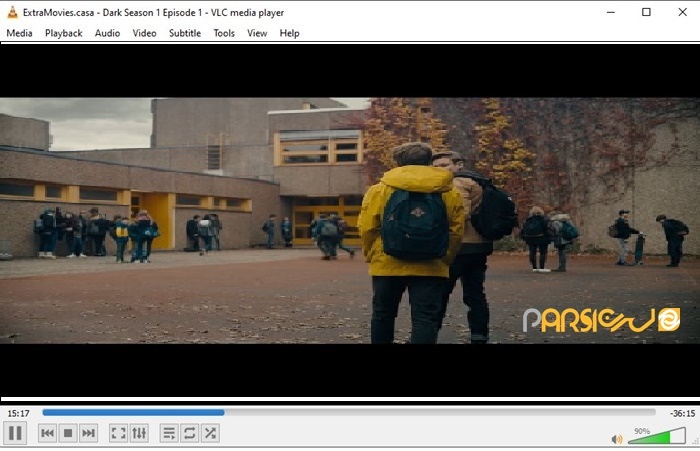The width and height of the screenshot is (700, 451).
Task: Toggle random shuffle playback
Action: [x=210, y=433]
